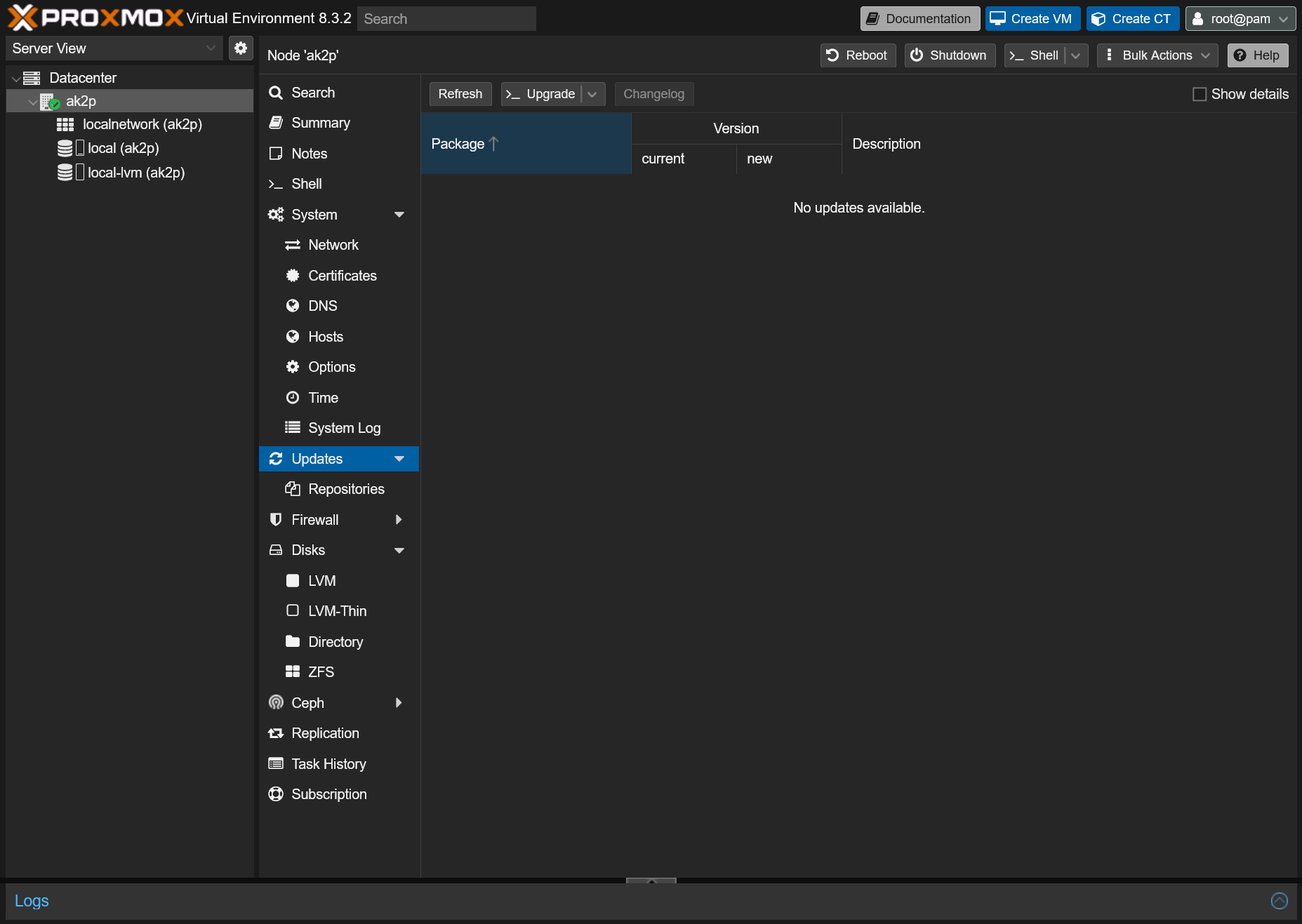This screenshot has height=924, width=1302.
Task: Select LVM in the Disks menu
Action: [340, 581]
